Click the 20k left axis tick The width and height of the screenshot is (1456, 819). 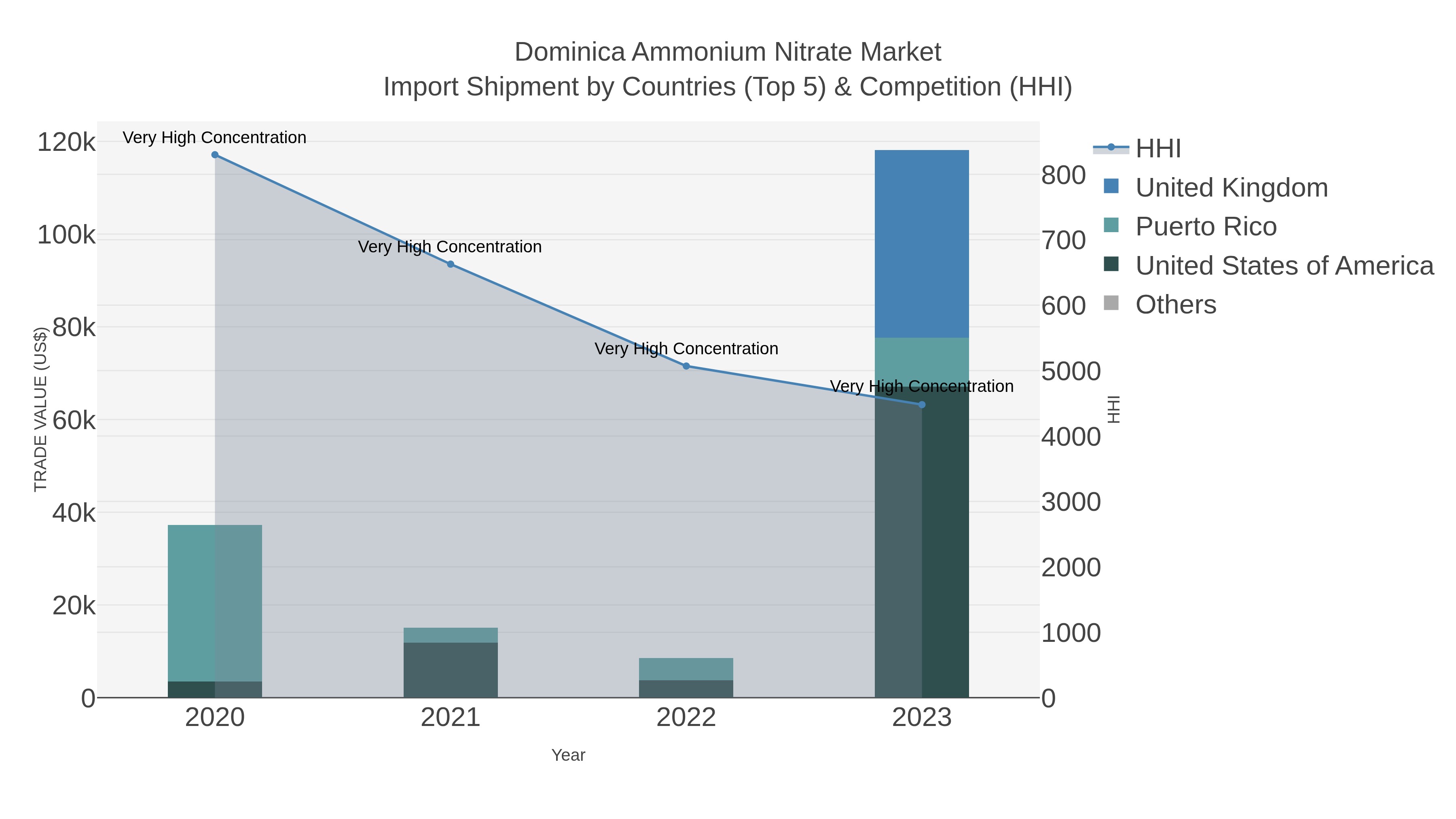74,605
